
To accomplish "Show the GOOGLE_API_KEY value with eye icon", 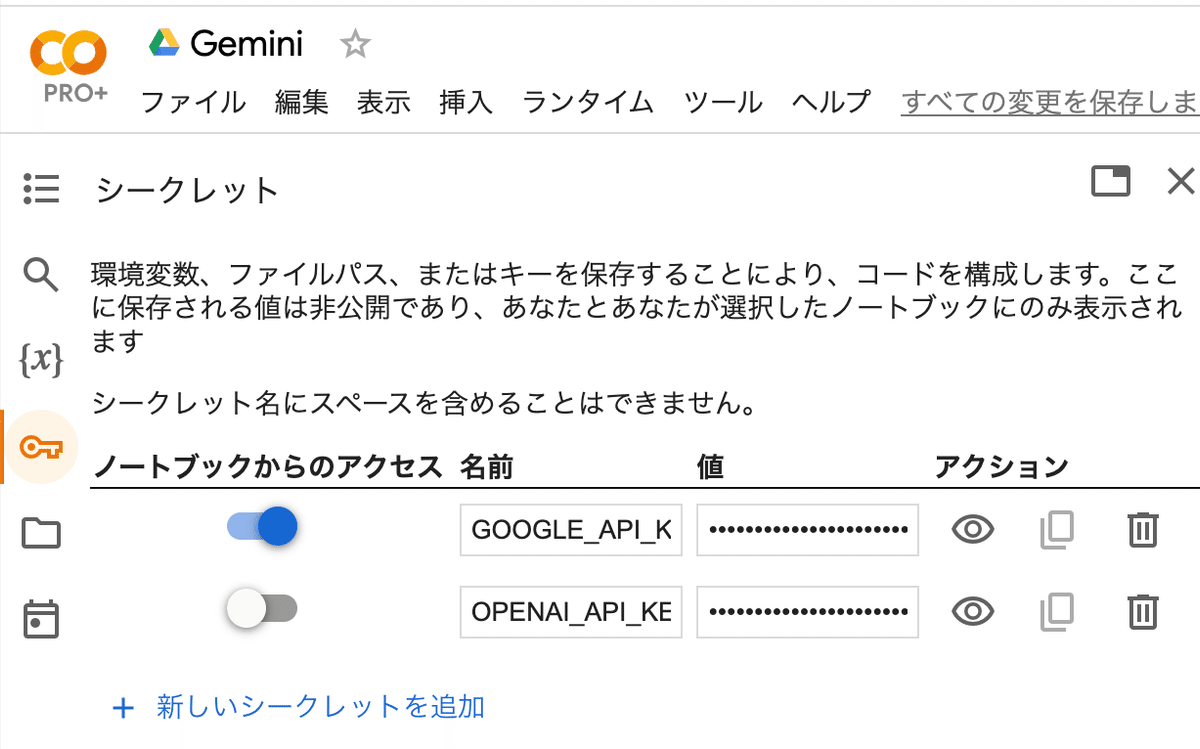I will point(972,530).
